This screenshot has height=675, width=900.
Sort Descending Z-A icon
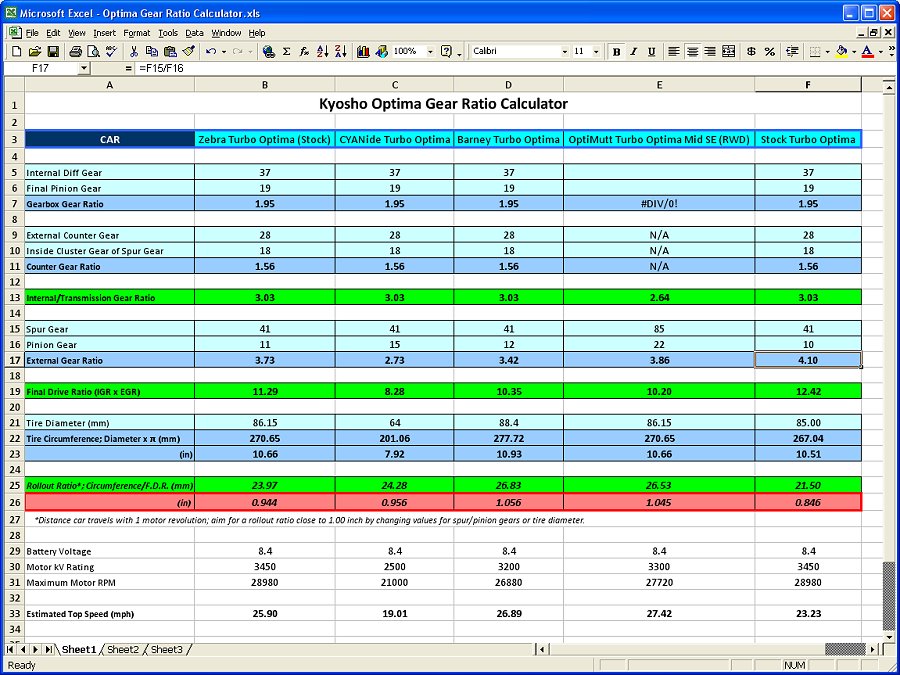pos(341,52)
